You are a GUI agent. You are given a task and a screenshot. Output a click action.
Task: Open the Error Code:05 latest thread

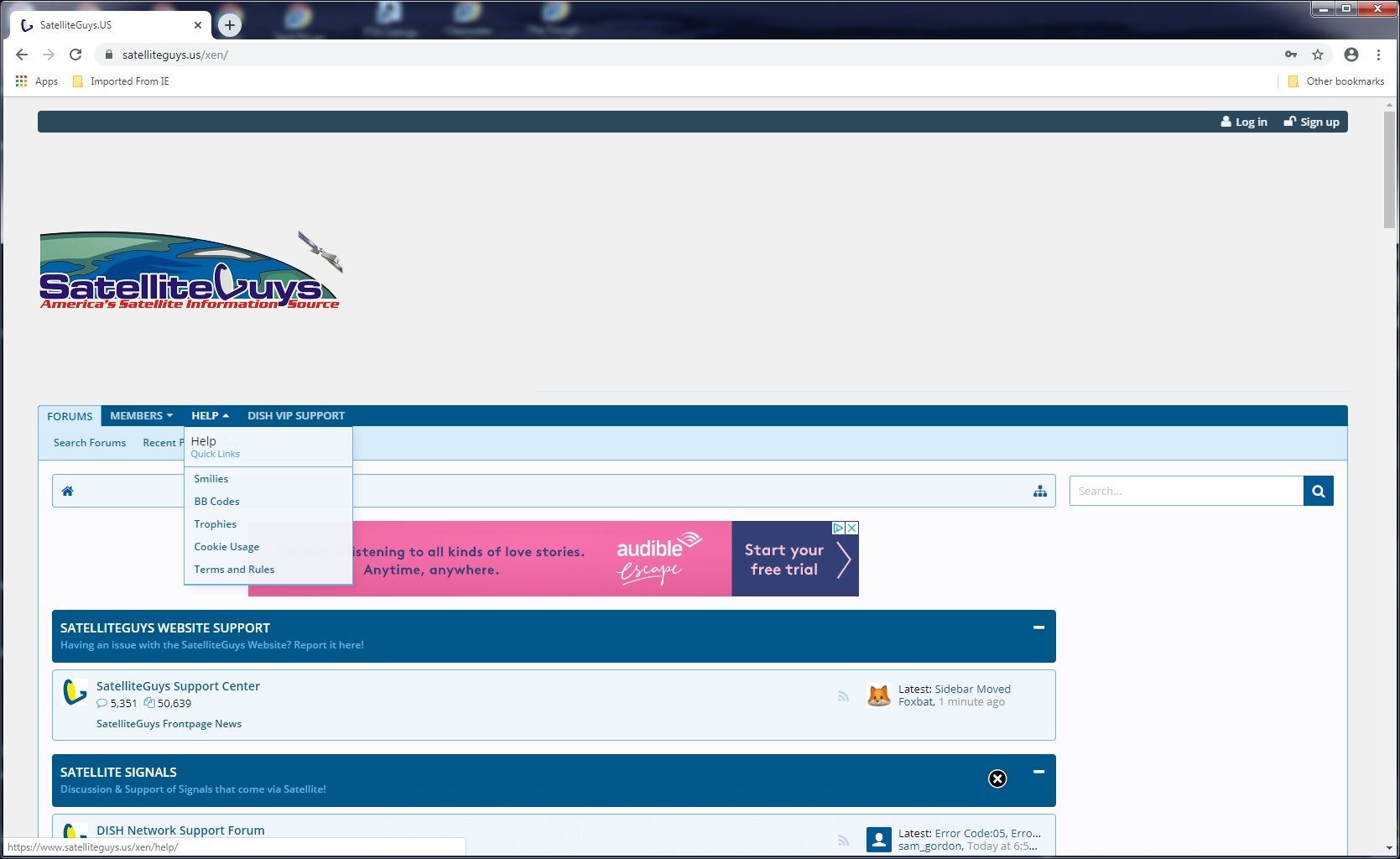987,834
